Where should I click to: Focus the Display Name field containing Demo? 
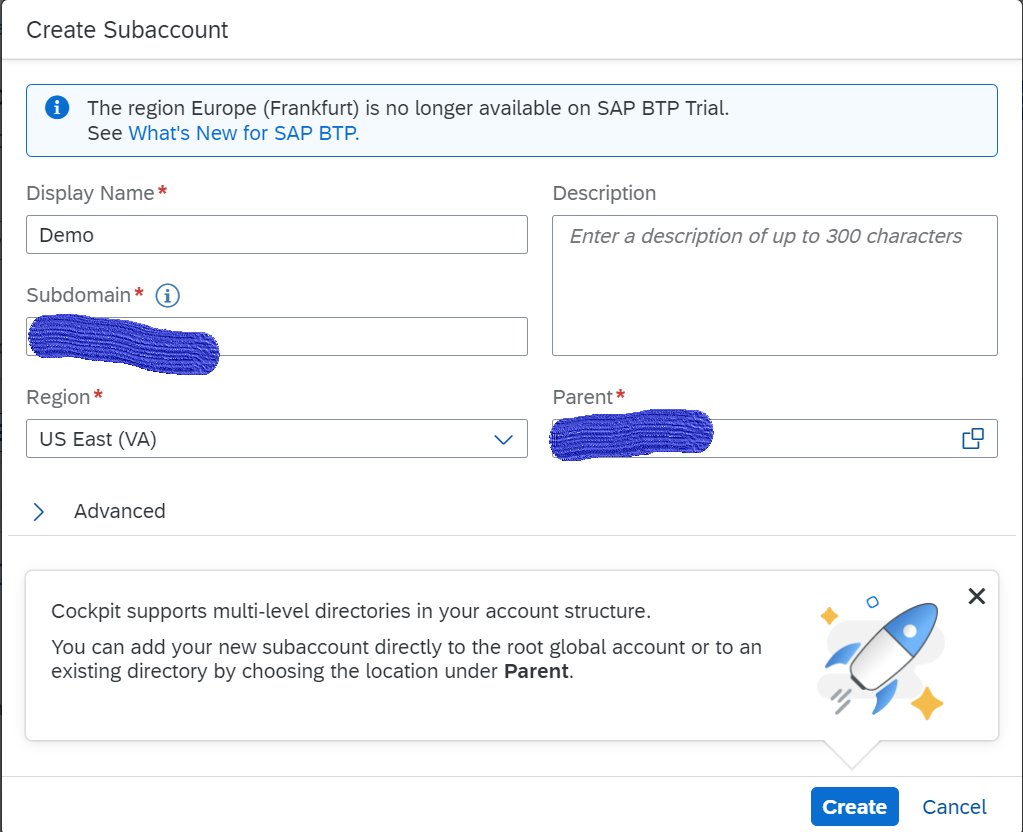[277, 235]
